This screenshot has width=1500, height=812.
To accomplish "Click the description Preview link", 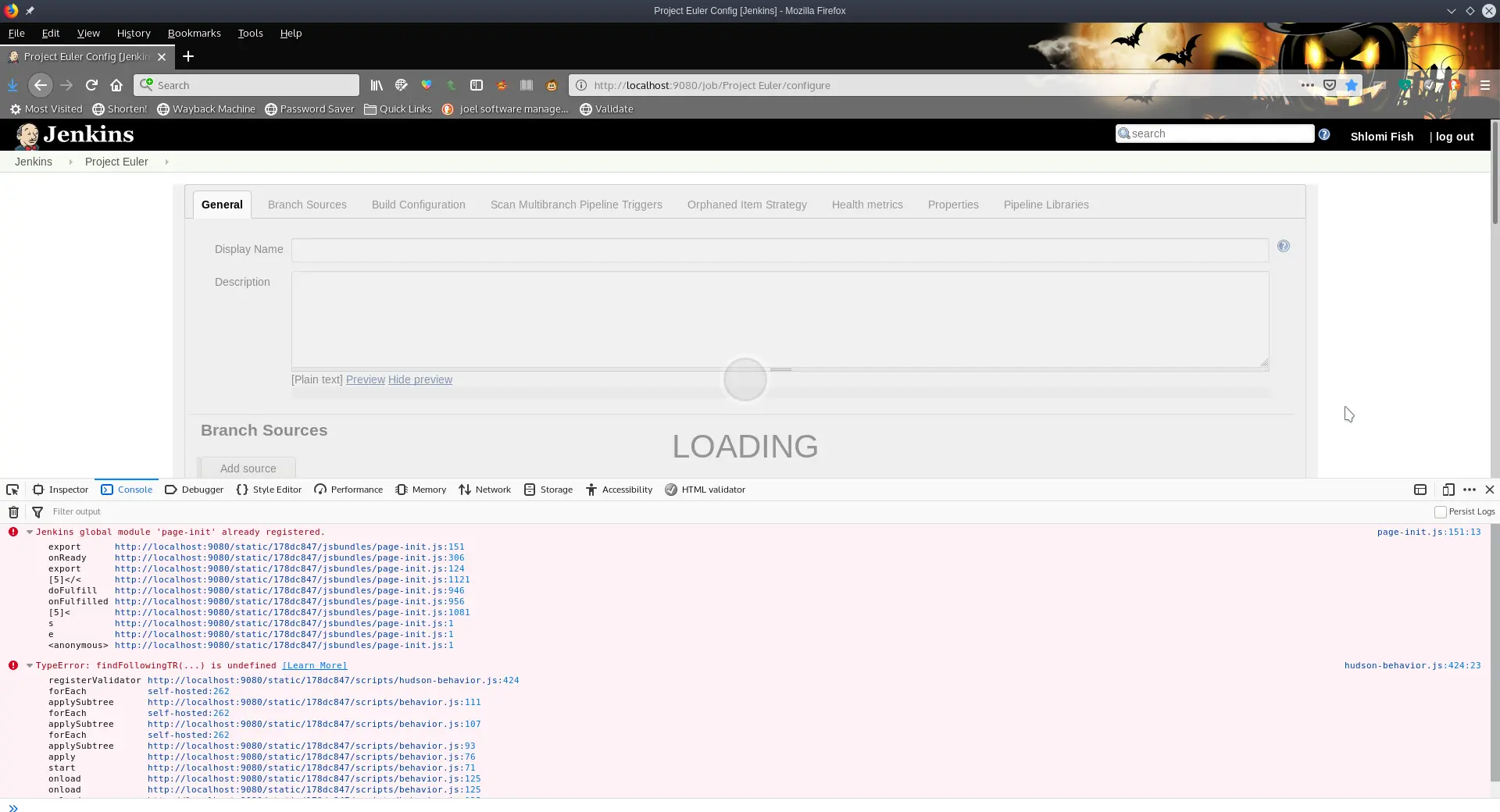I will click(366, 379).
